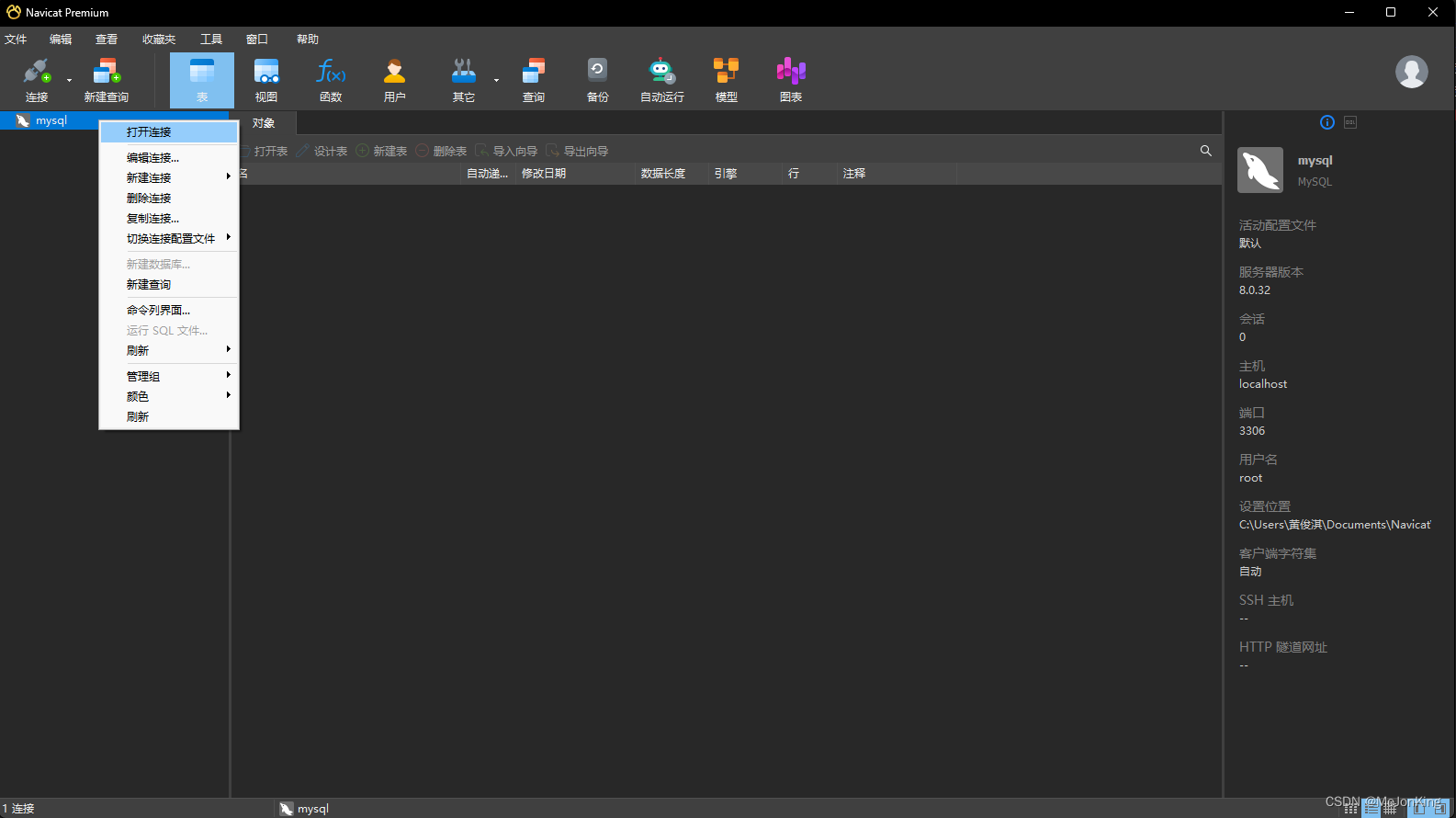Viewport: 1456px width, 818px height.
Task: Open the 备份 backup toolbar icon
Action: point(598,80)
